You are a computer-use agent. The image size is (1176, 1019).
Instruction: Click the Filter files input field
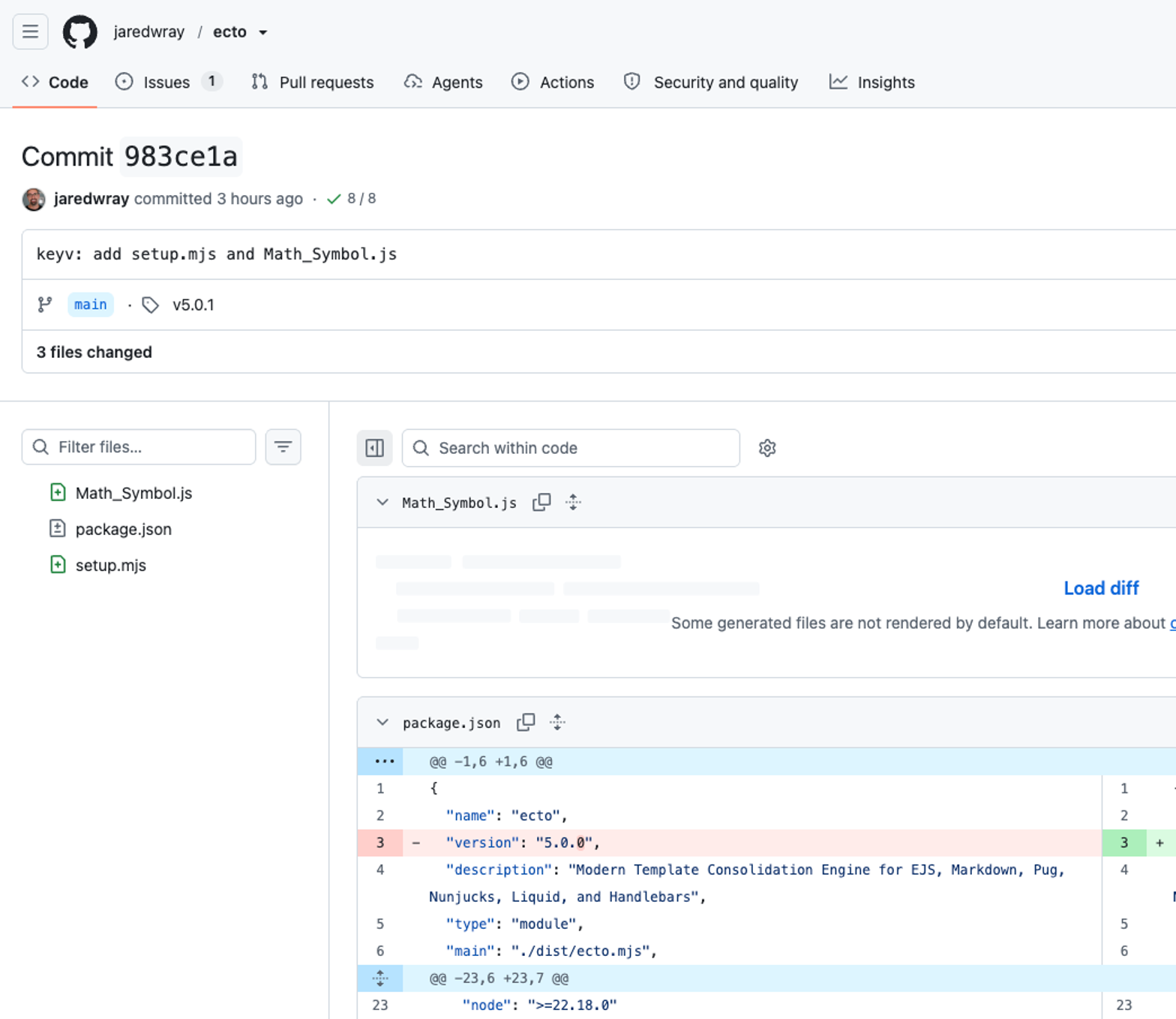coord(139,447)
